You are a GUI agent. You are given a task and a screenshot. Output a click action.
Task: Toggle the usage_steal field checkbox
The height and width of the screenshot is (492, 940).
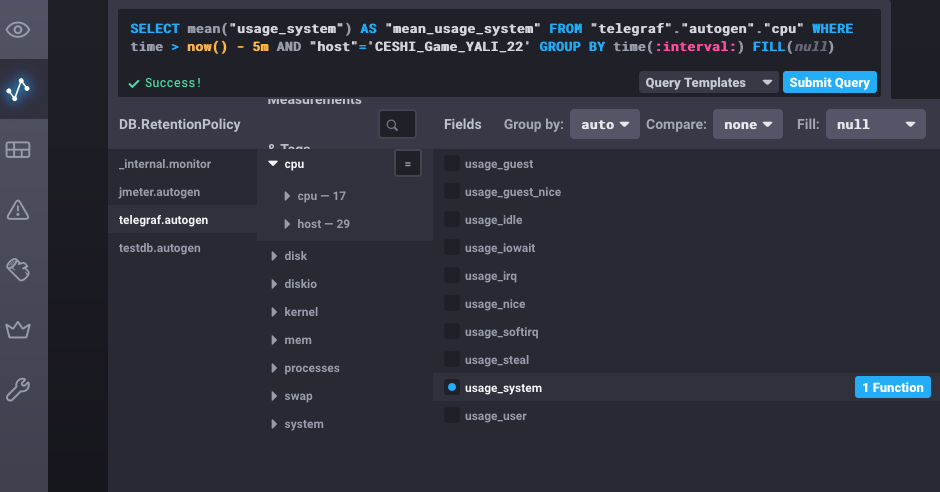(x=451, y=360)
